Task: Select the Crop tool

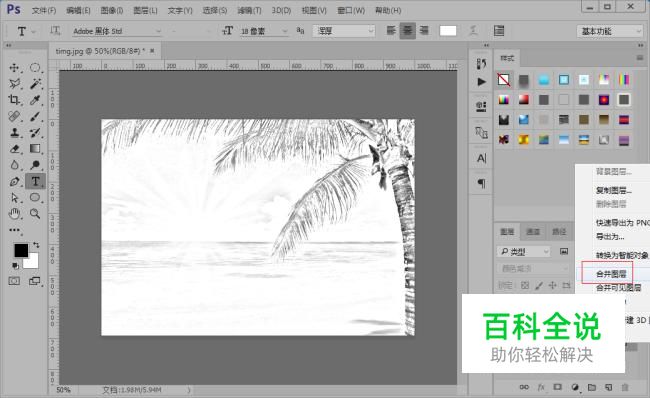Action: point(15,100)
